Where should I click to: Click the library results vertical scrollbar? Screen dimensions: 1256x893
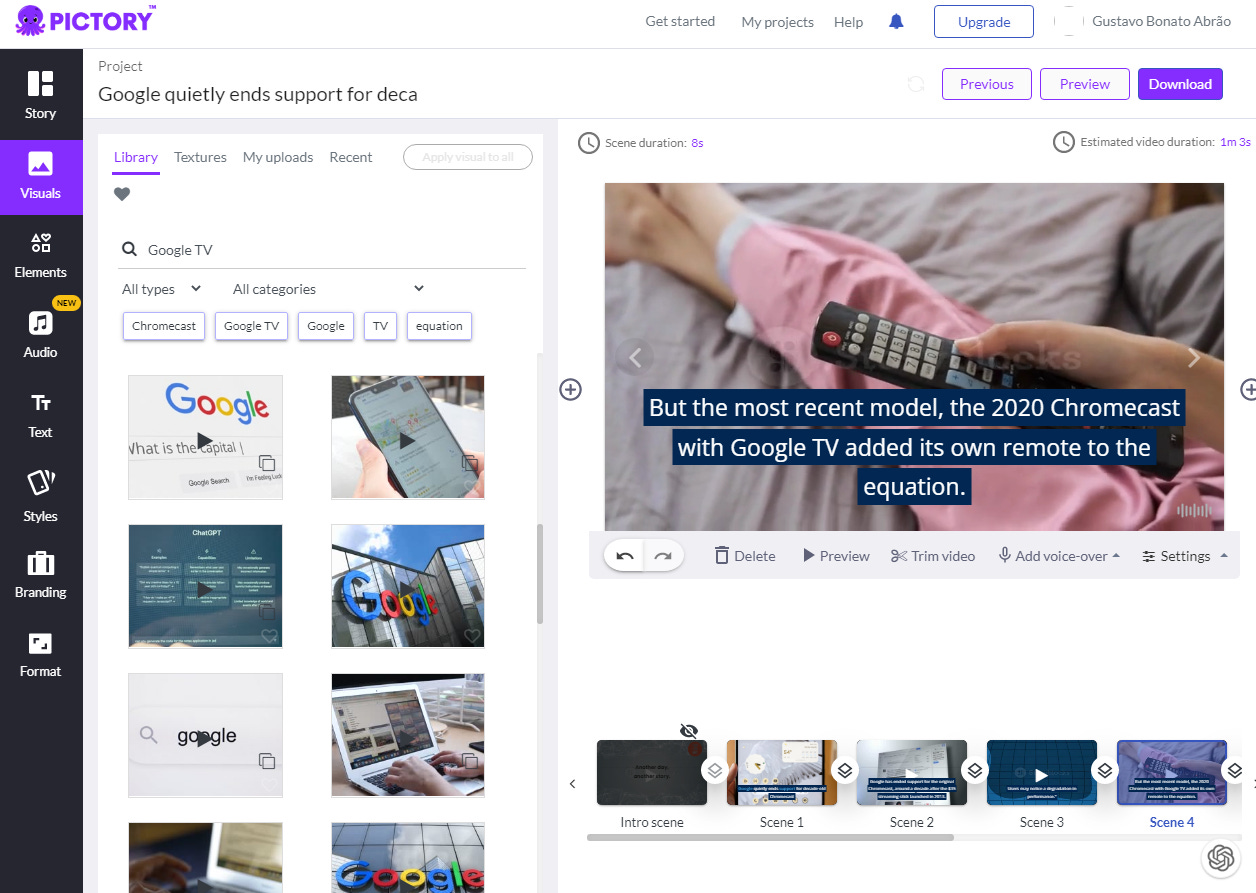pos(540,573)
